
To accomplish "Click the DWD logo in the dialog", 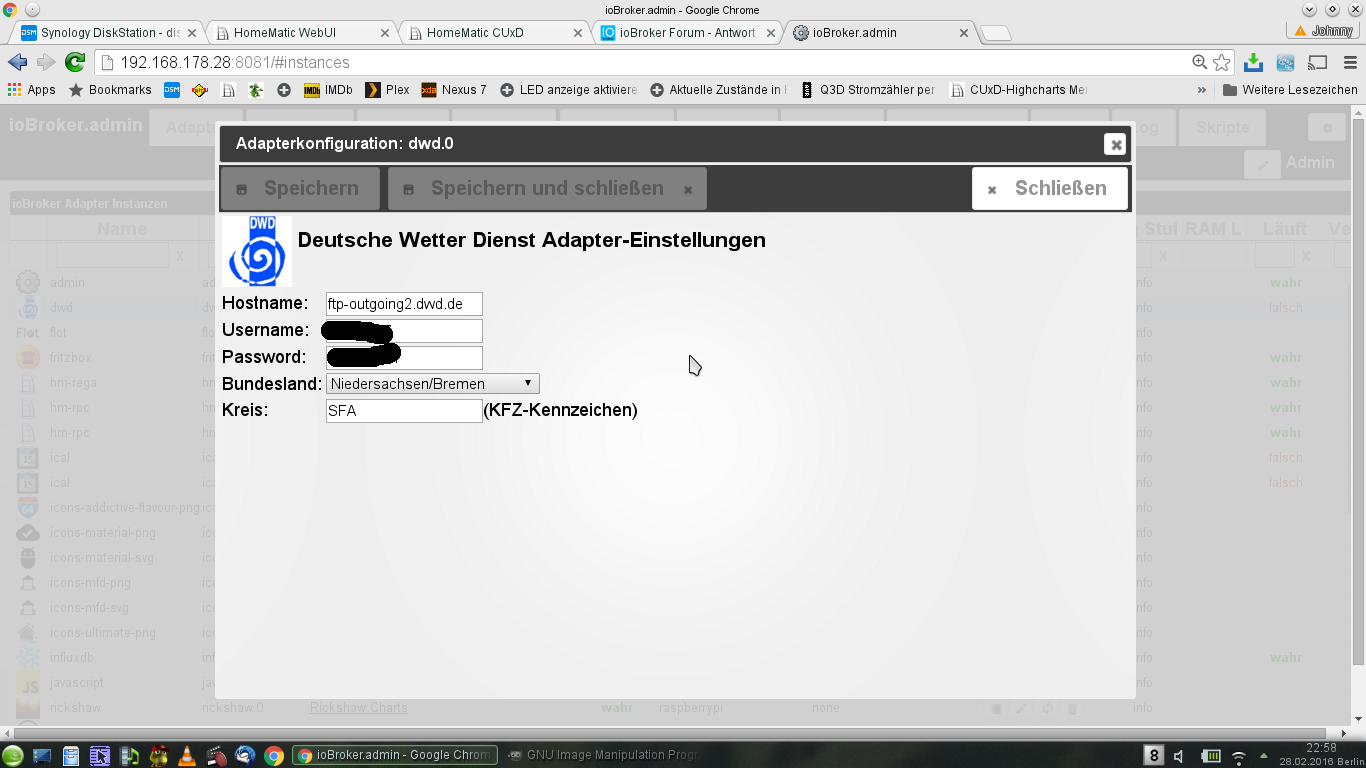I will (x=257, y=252).
